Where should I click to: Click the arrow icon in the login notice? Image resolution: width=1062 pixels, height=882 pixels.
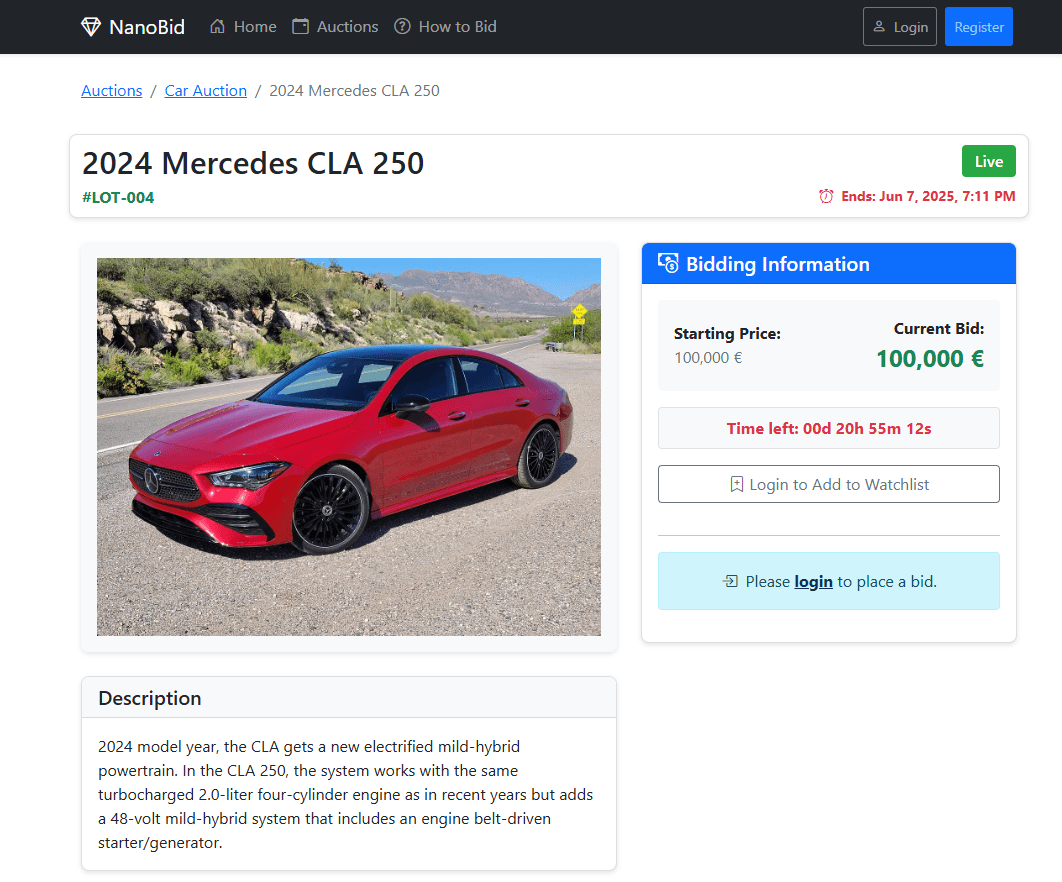point(731,580)
